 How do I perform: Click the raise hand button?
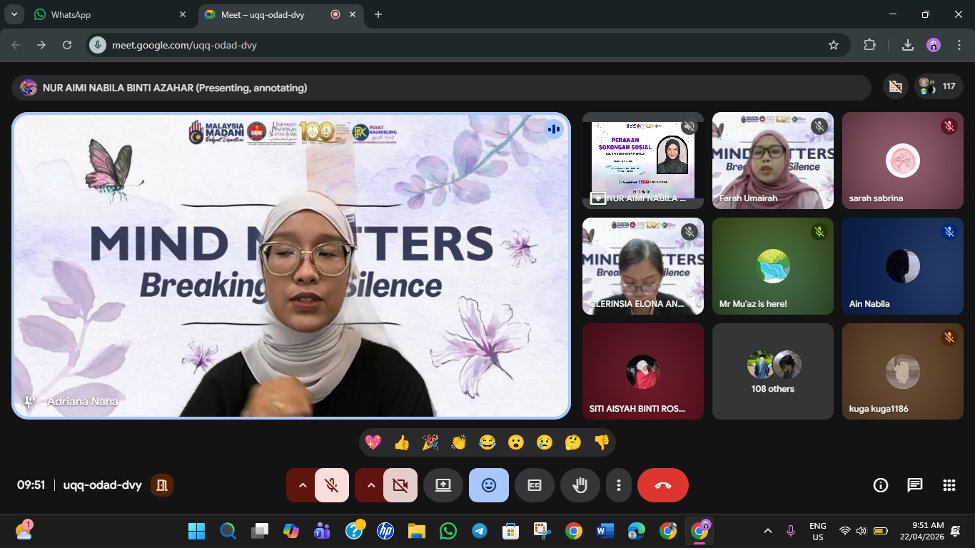[580, 485]
